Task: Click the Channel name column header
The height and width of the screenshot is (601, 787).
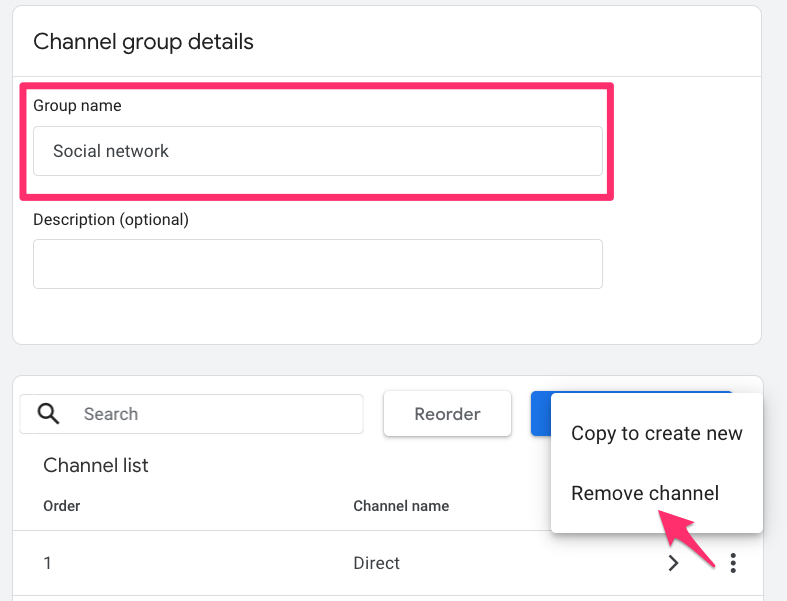Action: click(401, 506)
